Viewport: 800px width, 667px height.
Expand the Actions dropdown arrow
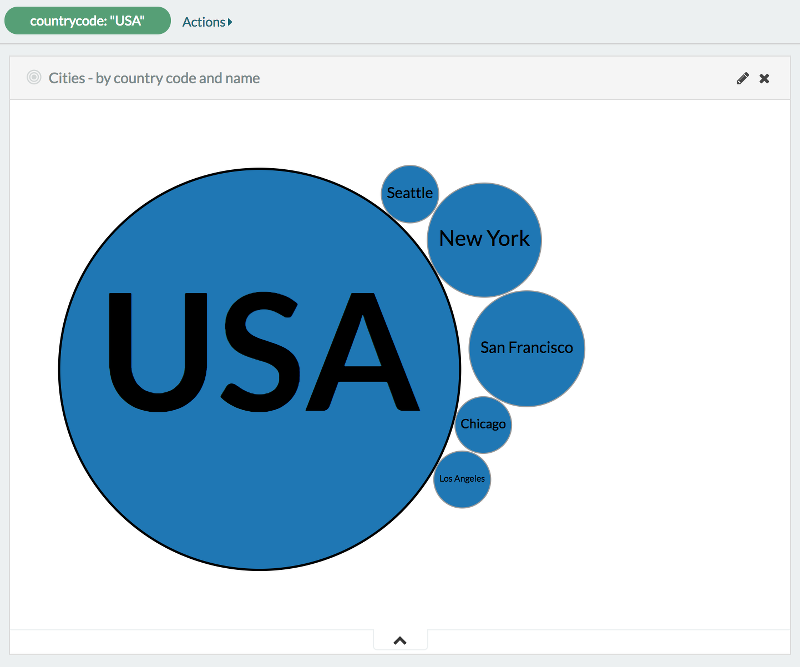click(x=230, y=22)
